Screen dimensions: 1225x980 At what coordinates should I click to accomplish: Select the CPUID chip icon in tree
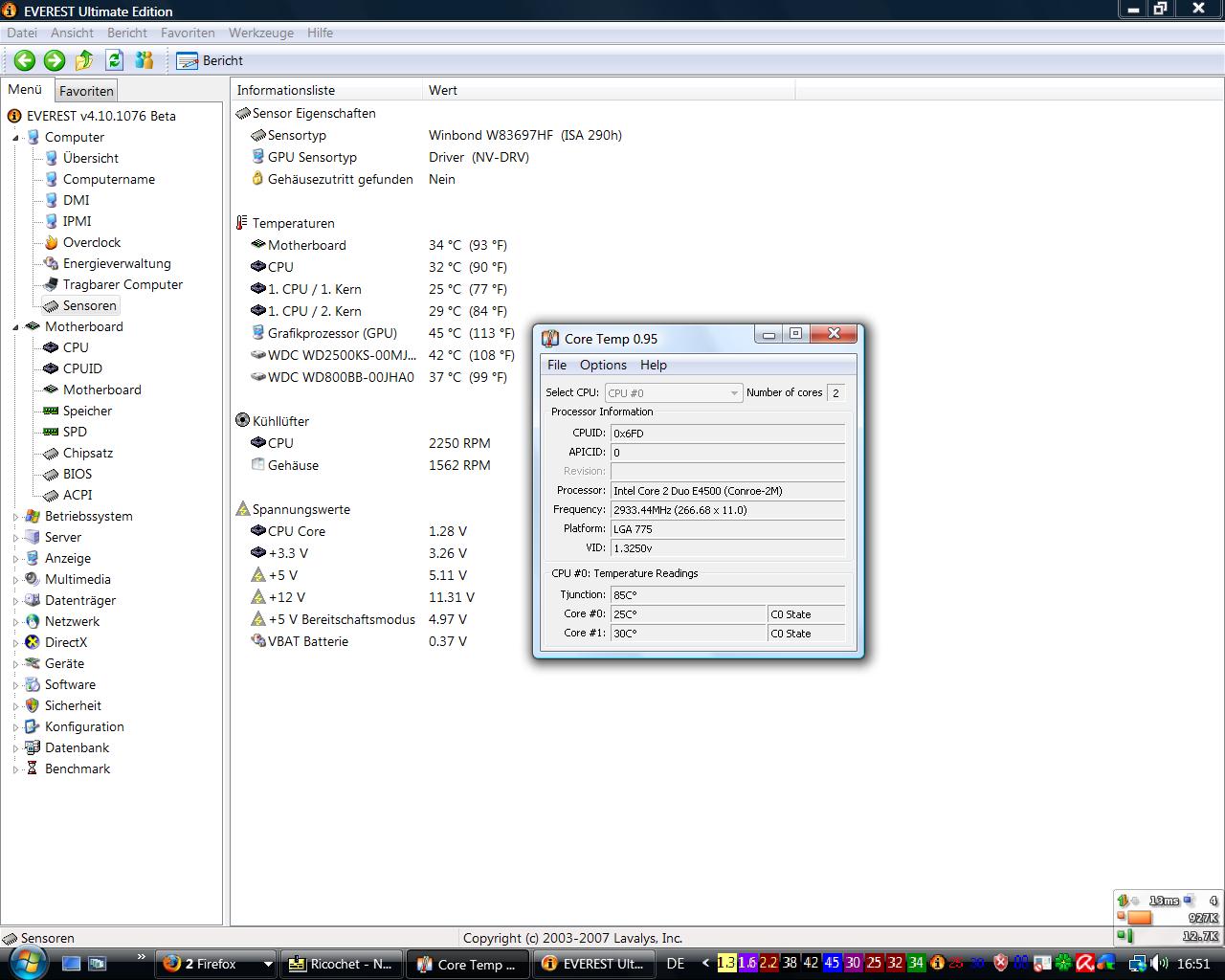click(x=51, y=368)
